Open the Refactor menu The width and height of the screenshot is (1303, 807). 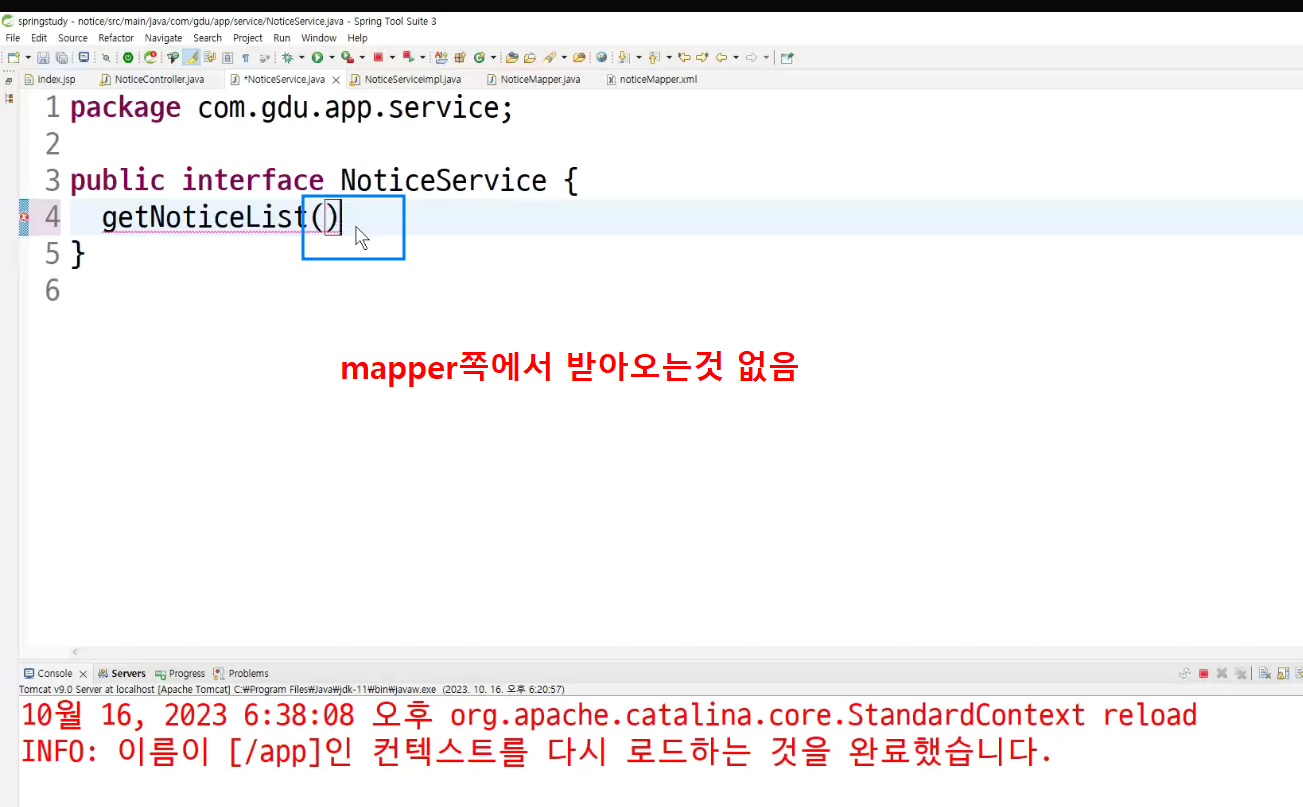[x=116, y=38]
